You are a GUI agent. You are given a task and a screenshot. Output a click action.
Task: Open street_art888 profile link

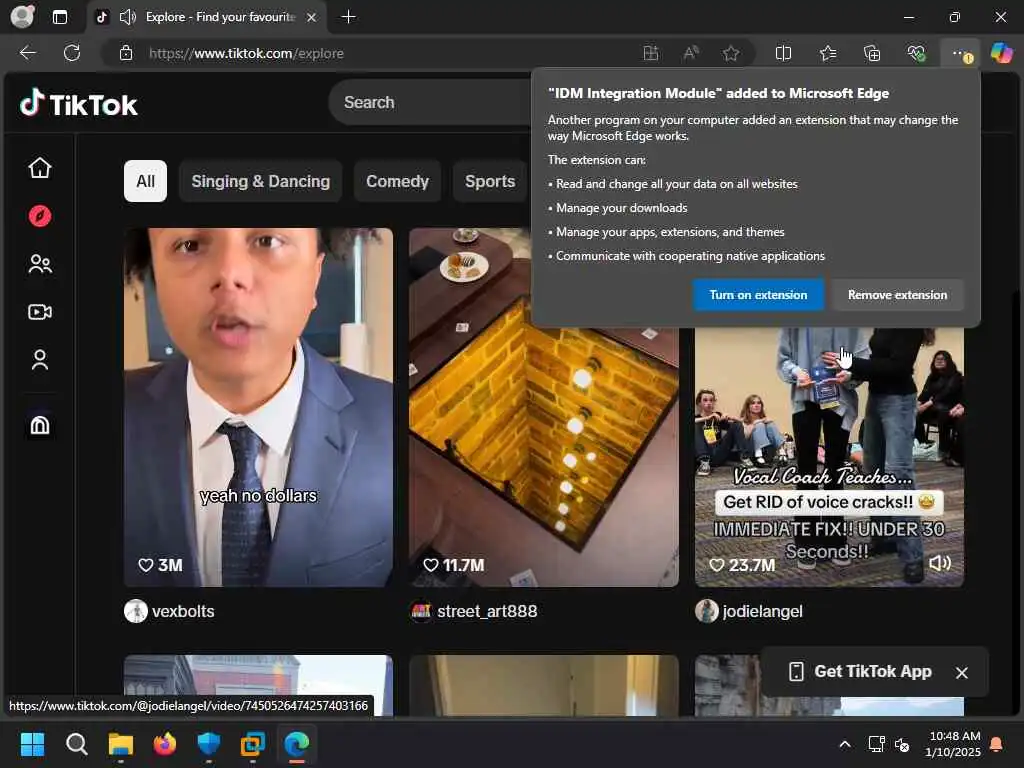point(487,611)
